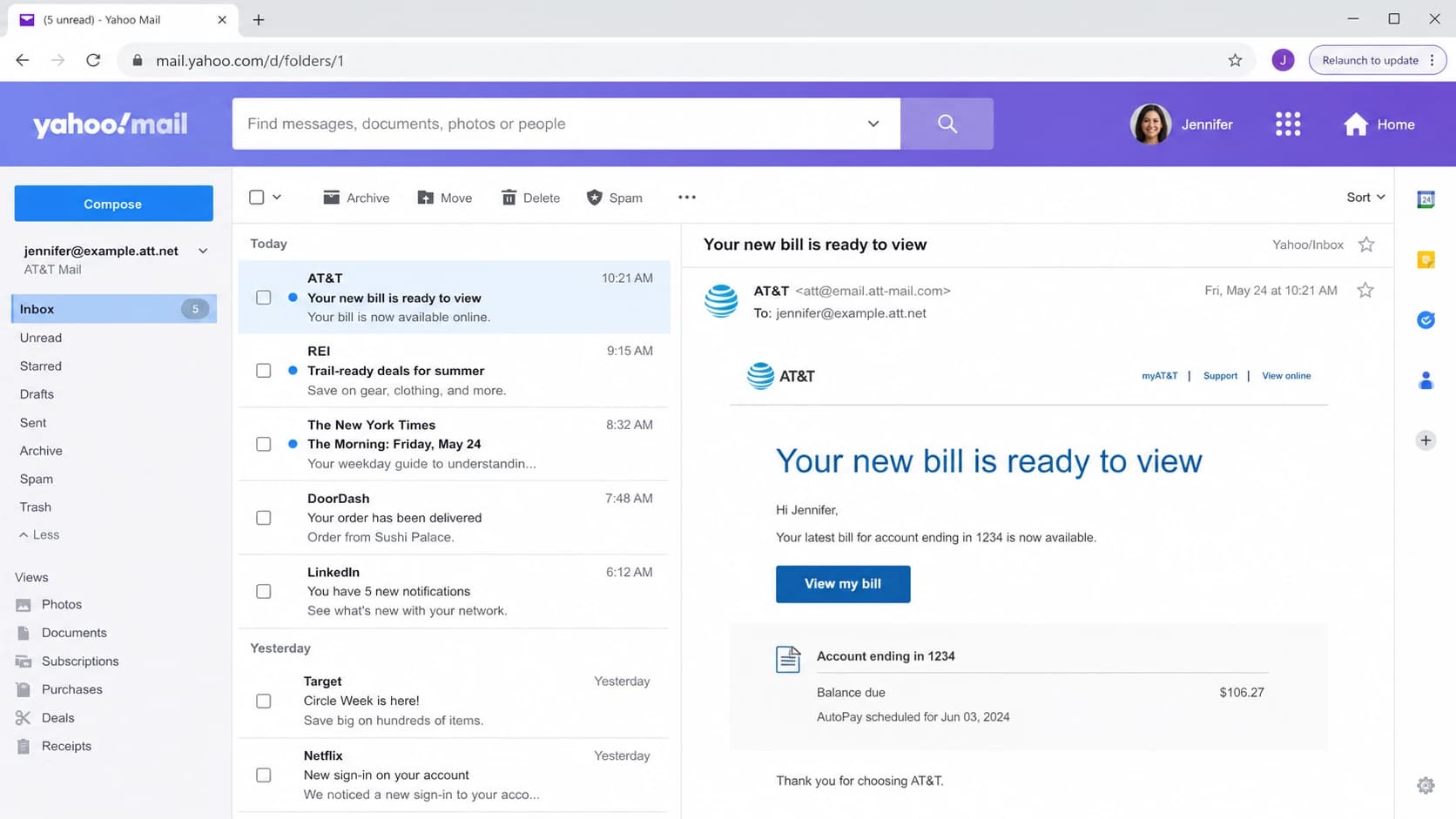Click the AT&T sender globe avatar
1456x819 pixels.
point(721,301)
